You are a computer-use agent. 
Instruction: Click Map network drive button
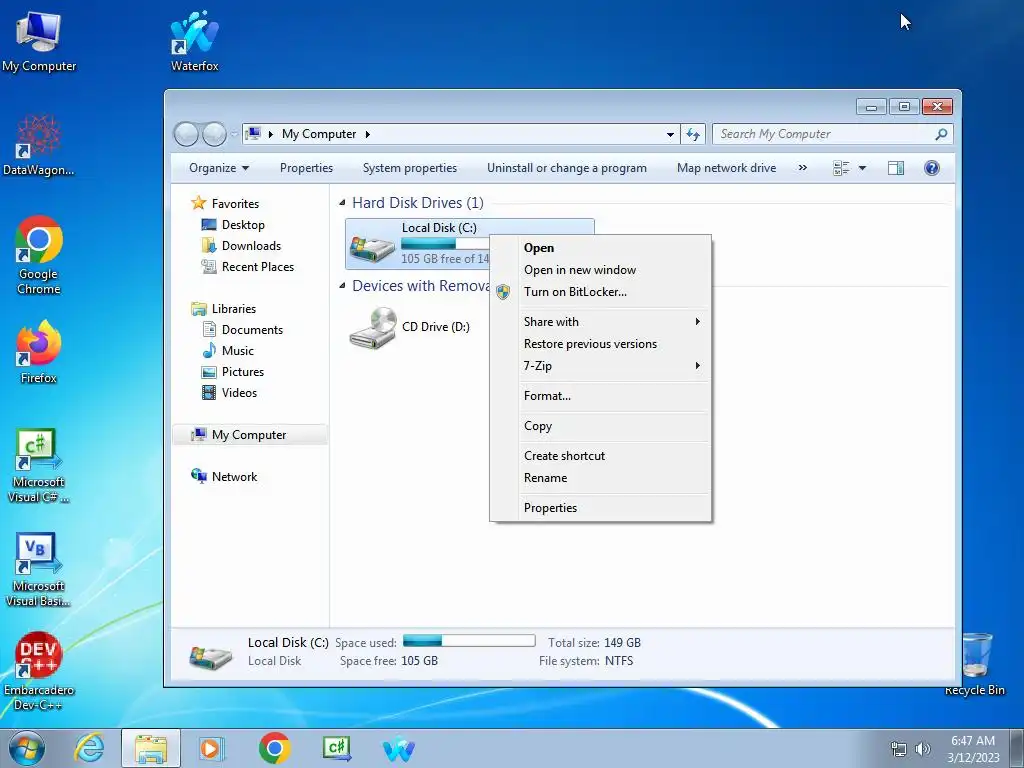[726, 168]
